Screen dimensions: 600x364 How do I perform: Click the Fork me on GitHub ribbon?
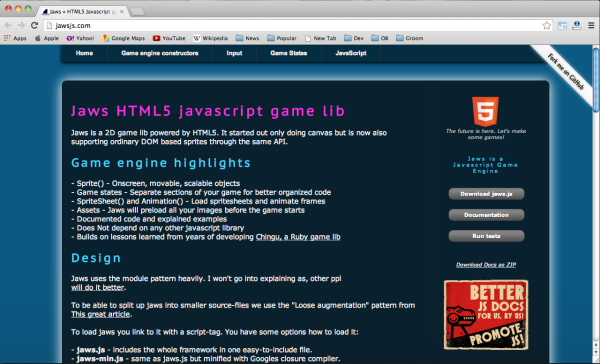pos(566,72)
